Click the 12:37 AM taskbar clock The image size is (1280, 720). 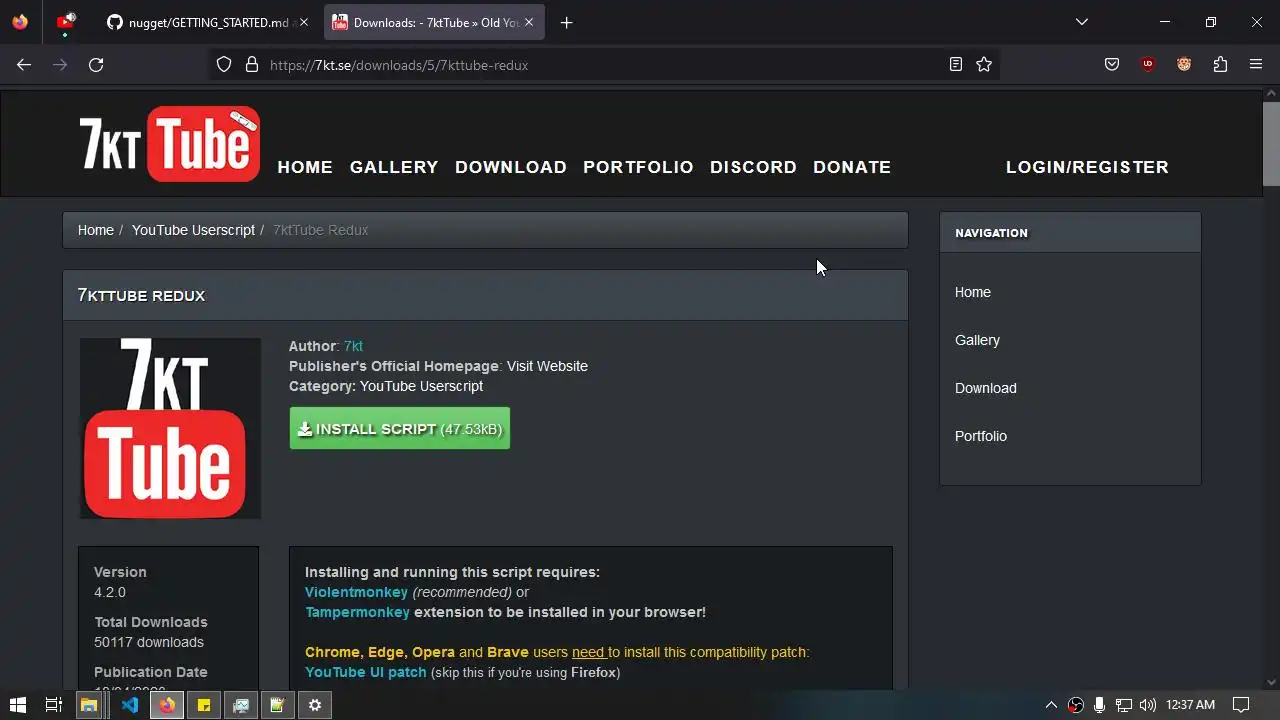(x=1190, y=705)
